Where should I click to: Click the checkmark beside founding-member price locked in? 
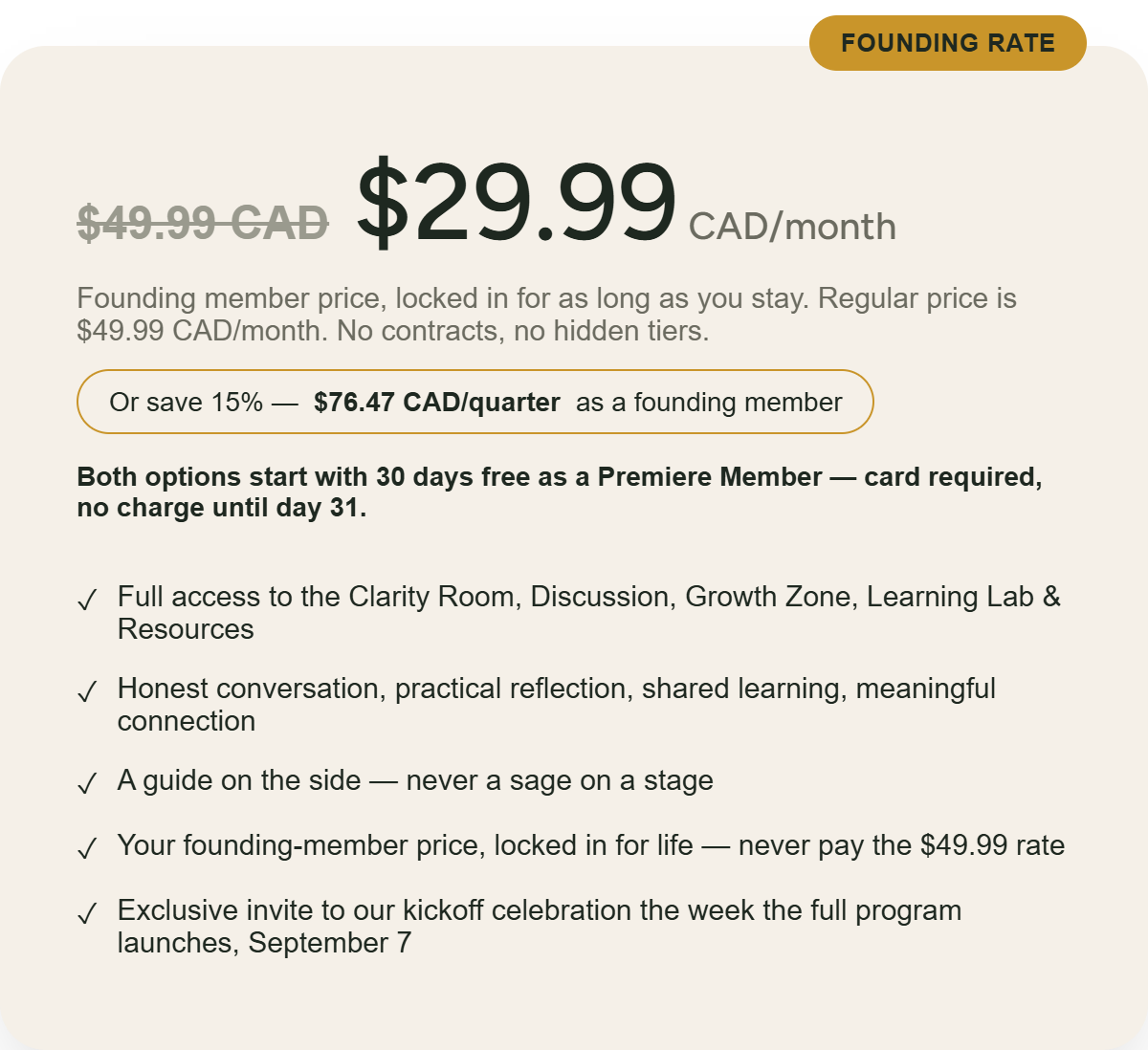87,849
